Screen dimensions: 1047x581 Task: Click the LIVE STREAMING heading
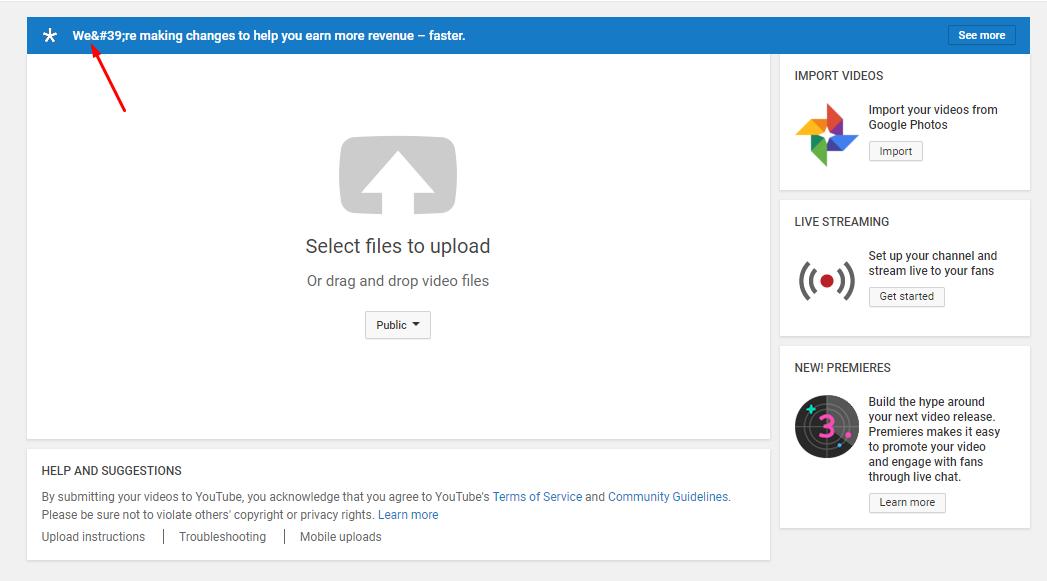[841, 222]
